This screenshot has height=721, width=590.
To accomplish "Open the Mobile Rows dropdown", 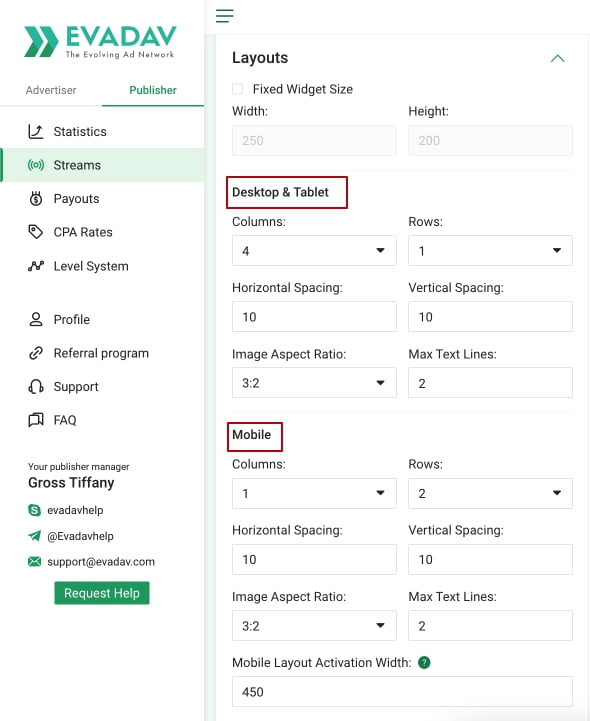I will (490, 493).
